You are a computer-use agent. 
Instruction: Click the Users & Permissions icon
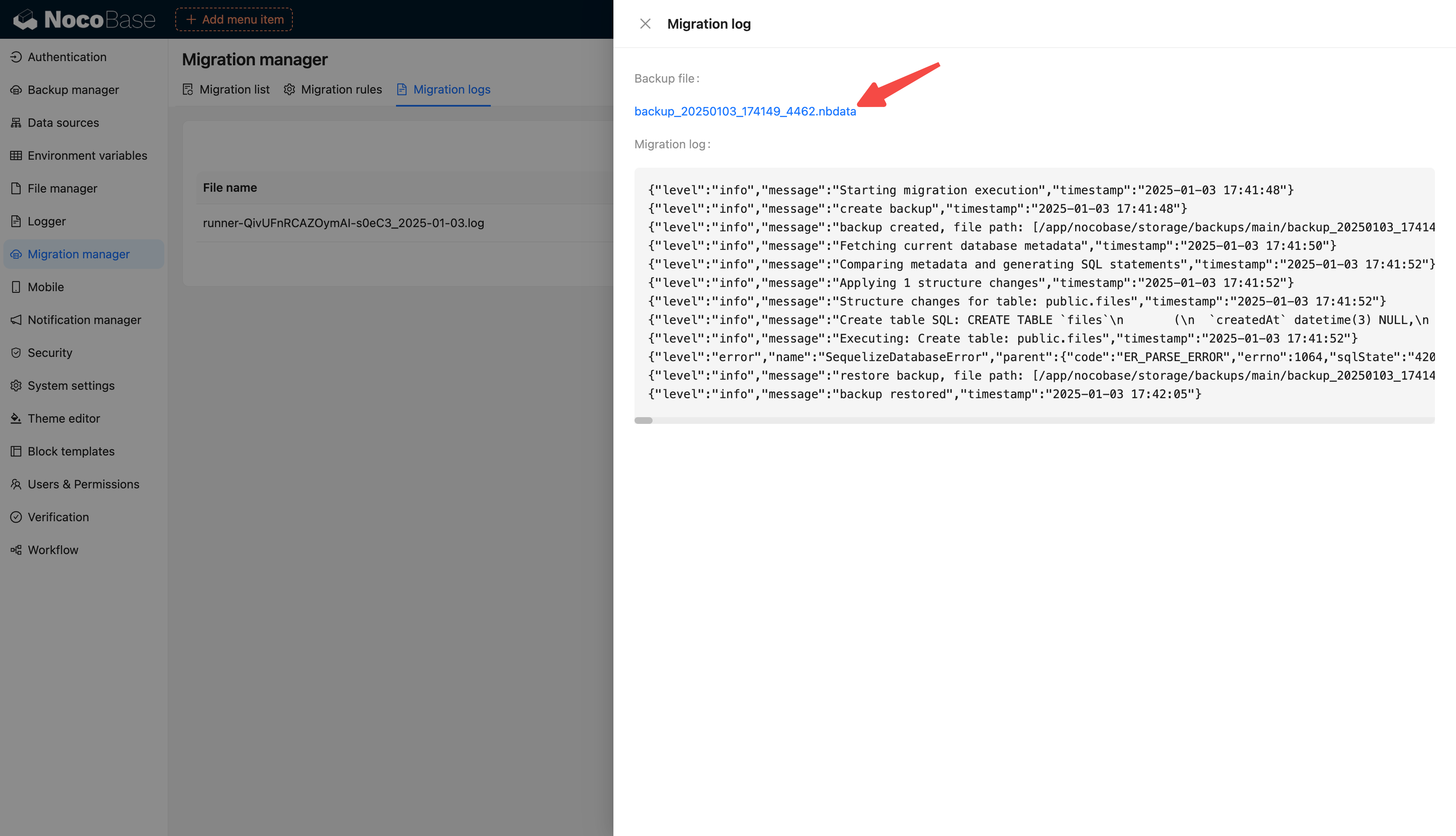coord(16,484)
